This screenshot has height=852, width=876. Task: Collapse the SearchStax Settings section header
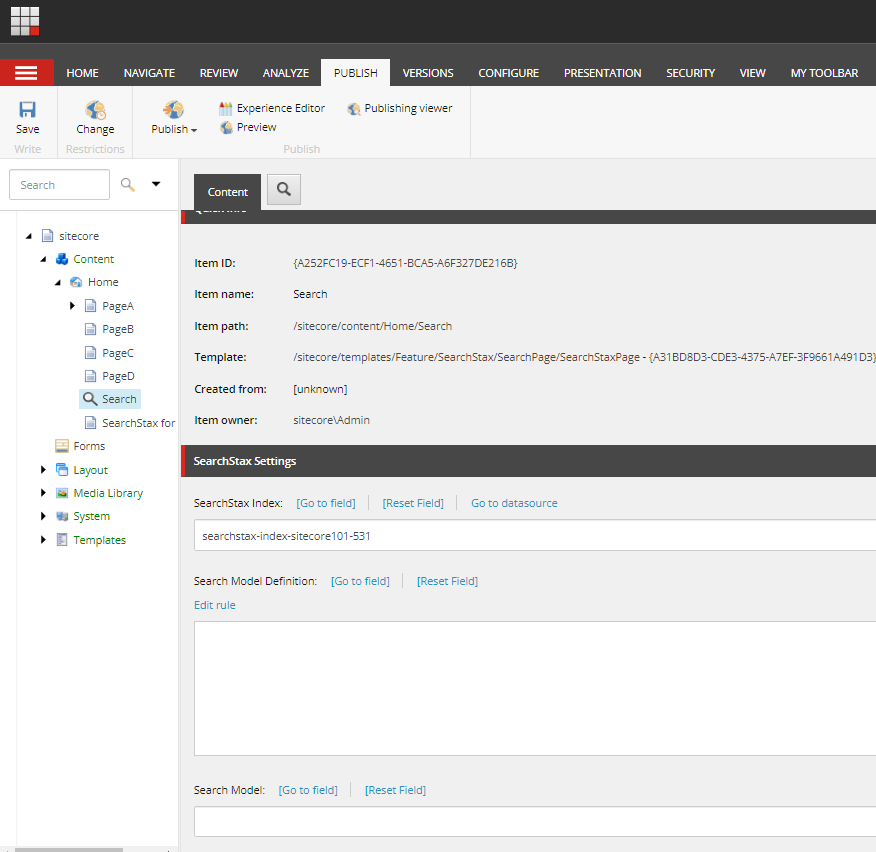coord(529,461)
